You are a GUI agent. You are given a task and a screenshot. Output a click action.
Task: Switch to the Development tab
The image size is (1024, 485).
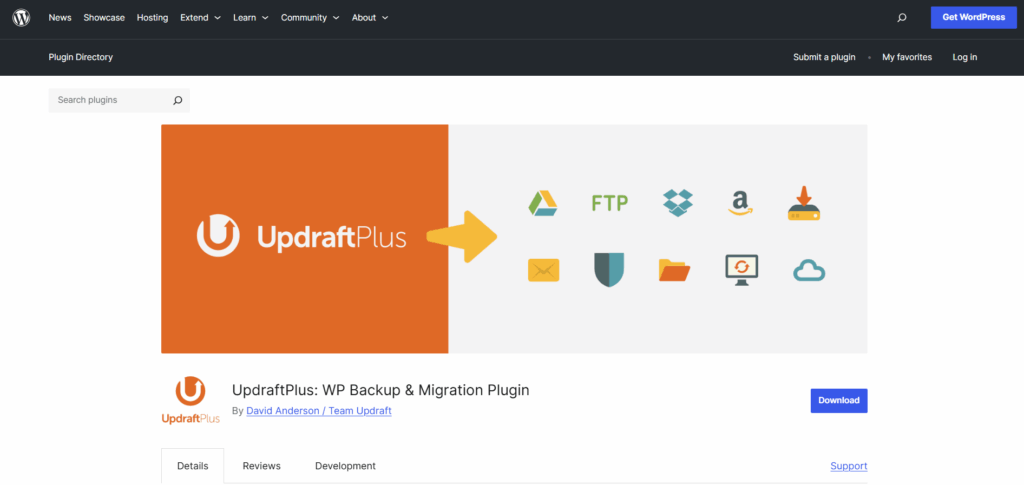pyautogui.click(x=345, y=466)
